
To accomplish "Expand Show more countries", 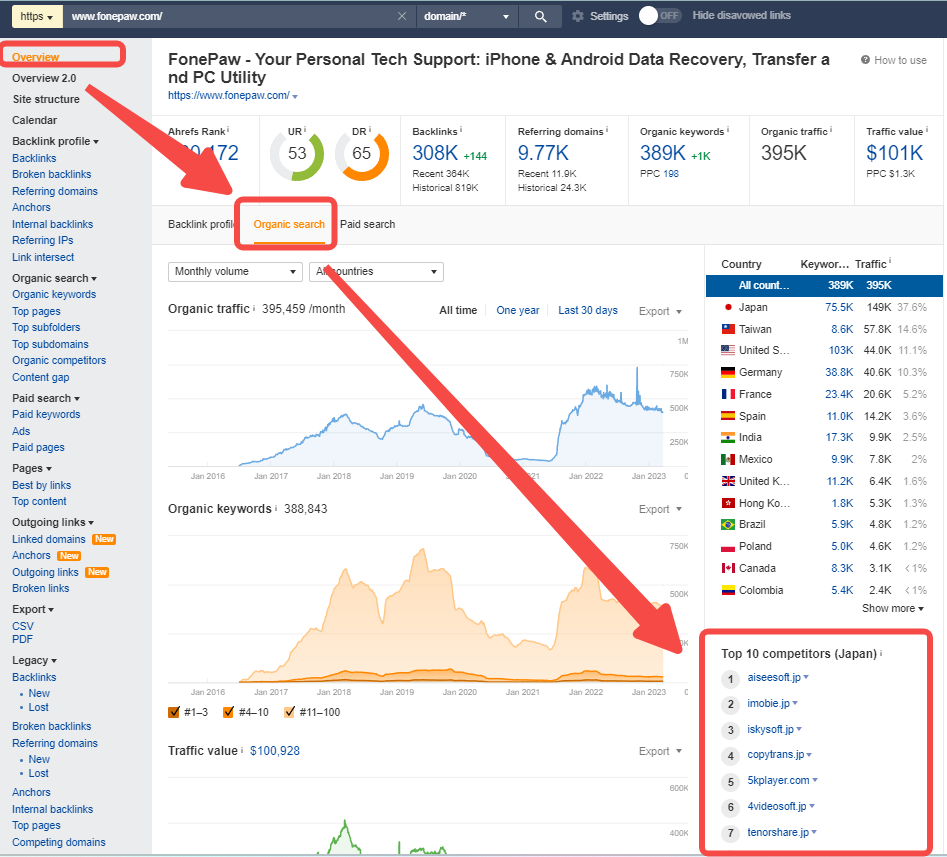I will (893, 608).
